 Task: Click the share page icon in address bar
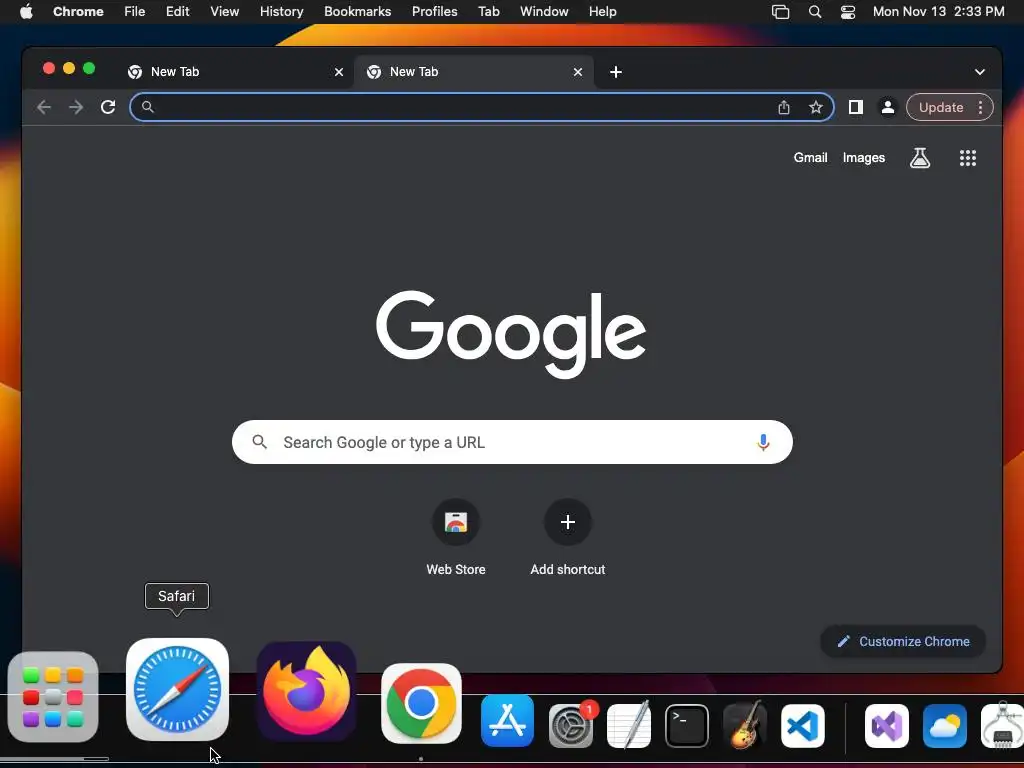[x=784, y=107]
